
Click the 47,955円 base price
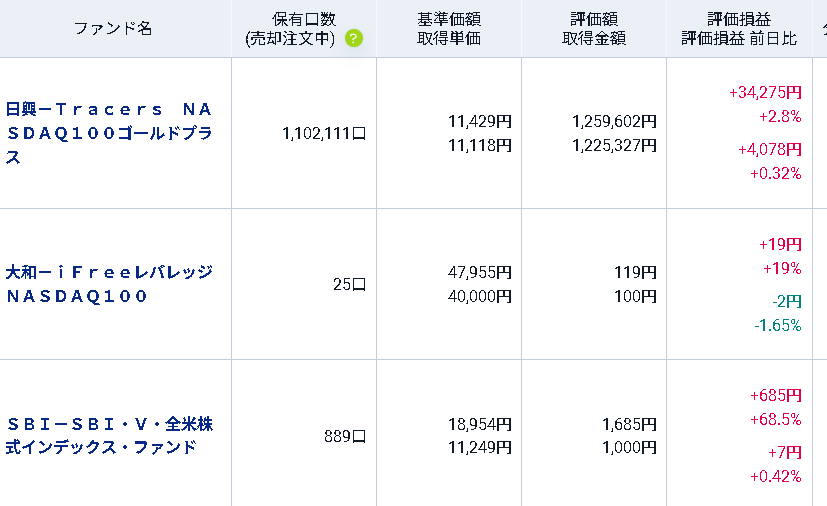tap(480, 272)
